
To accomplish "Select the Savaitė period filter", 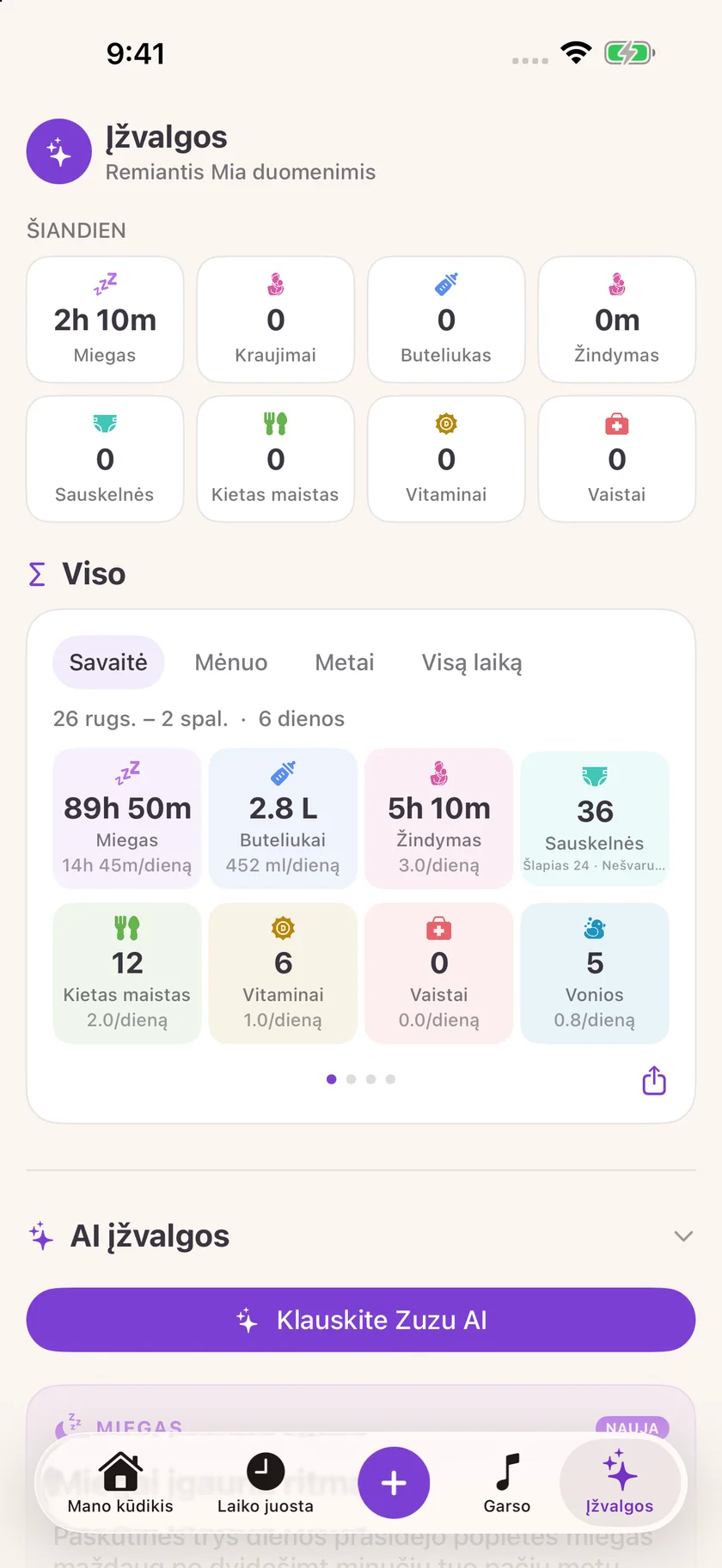I will 108,662.
